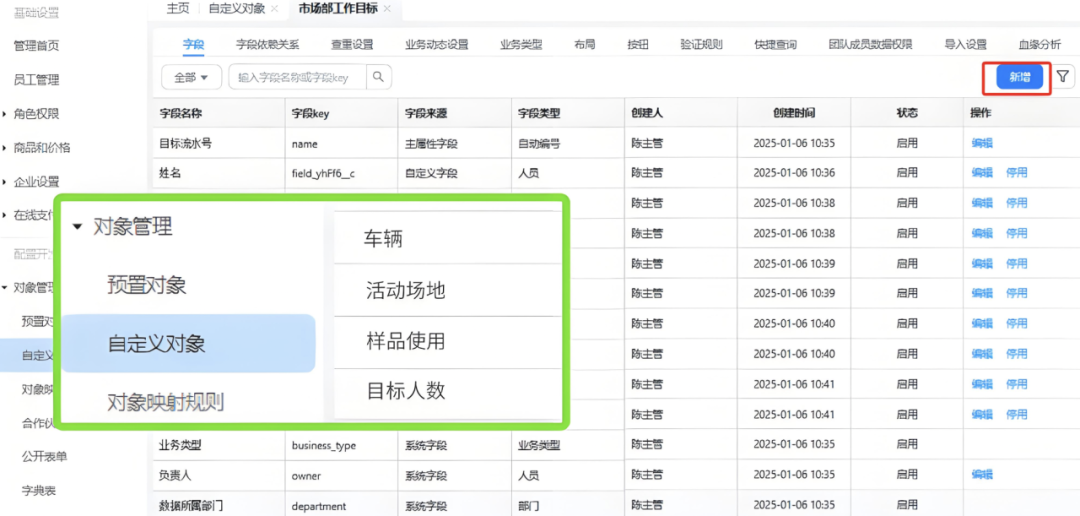Open 公开表单 in the sidebar
The image size is (1080, 516).
(x=44, y=457)
